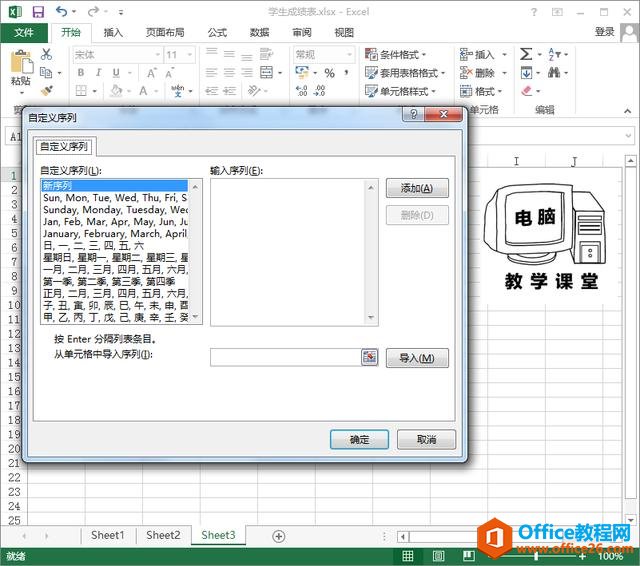640x566 pixels.
Task: Select the 'Sun, Mon, Tue' list entry
Action: click(x=115, y=198)
